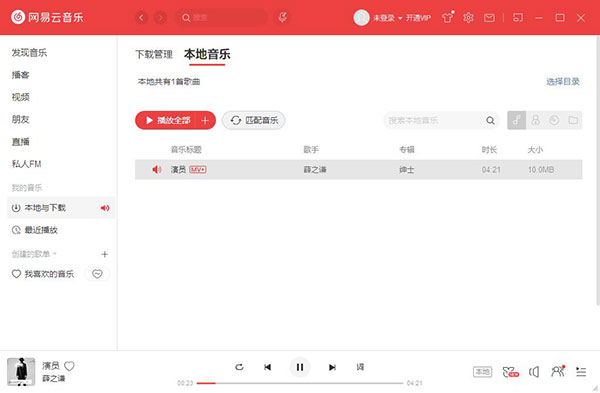This screenshot has height=393, width=600.
Task: Like the current song with heart icon
Action: [69, 366]
